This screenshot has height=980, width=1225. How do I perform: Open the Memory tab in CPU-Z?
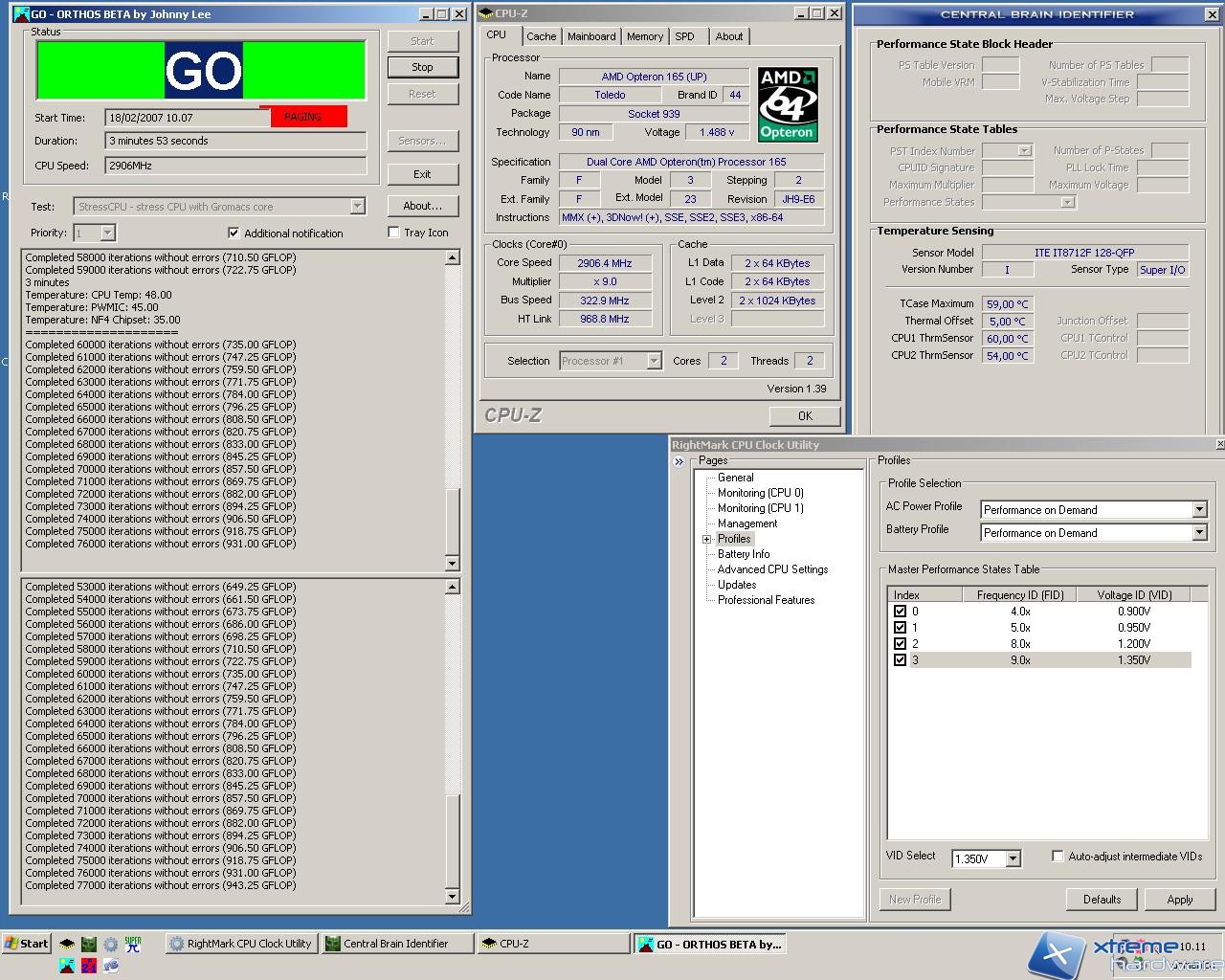644,36
